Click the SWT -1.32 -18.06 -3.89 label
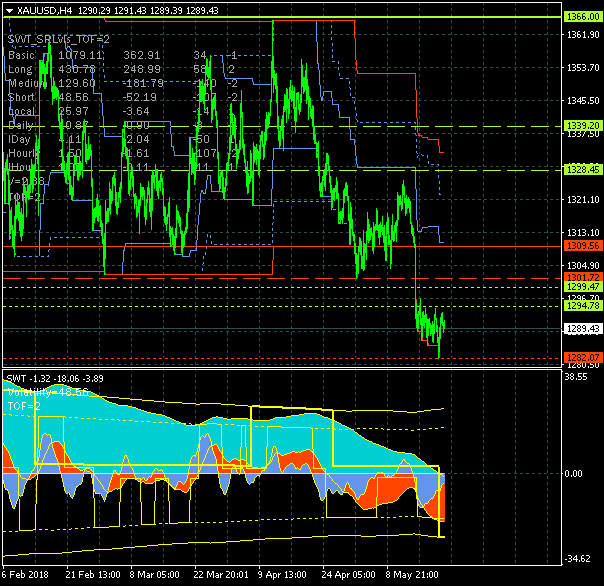 (55, 378)
